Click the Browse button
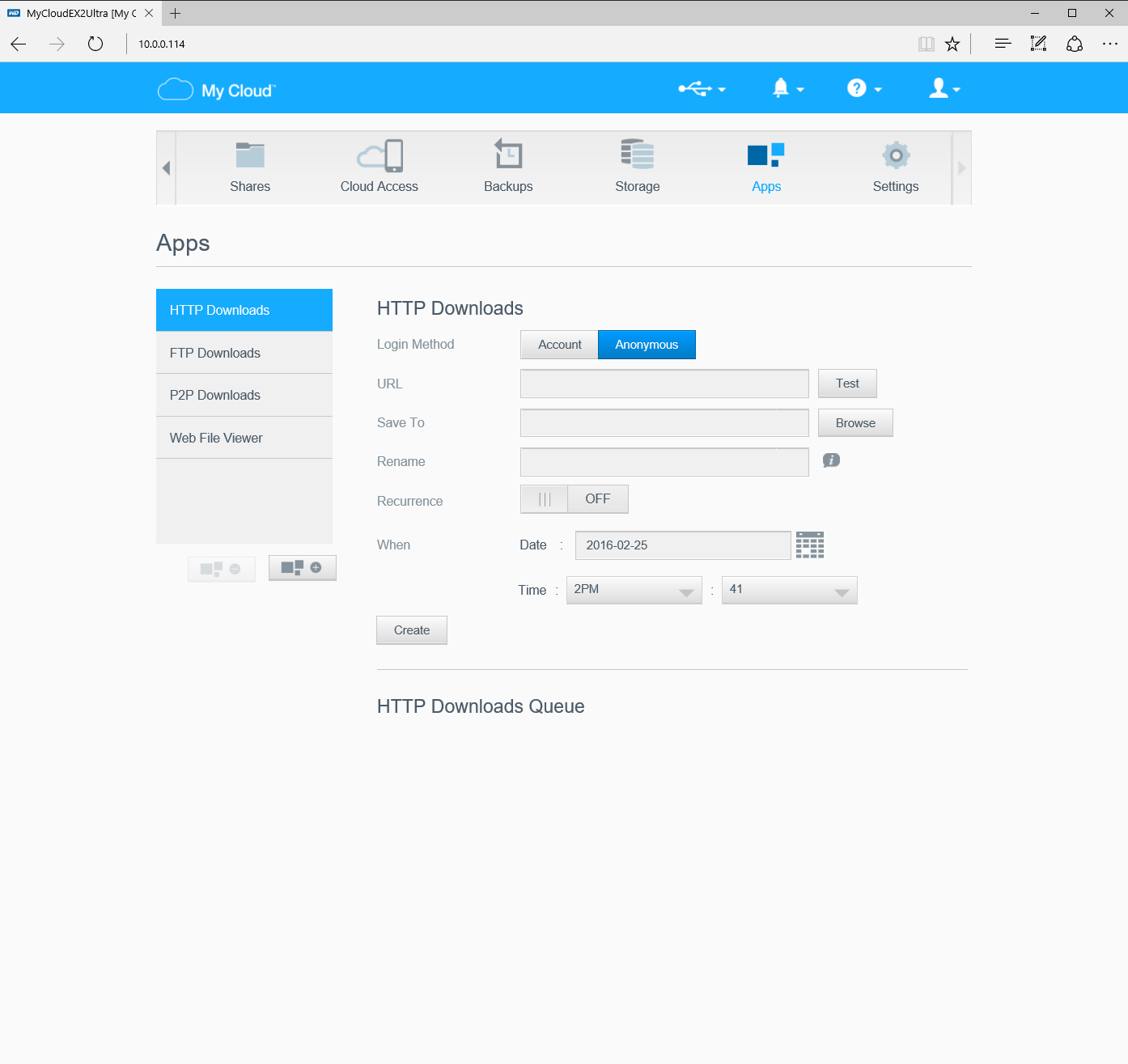 (855, 423)
